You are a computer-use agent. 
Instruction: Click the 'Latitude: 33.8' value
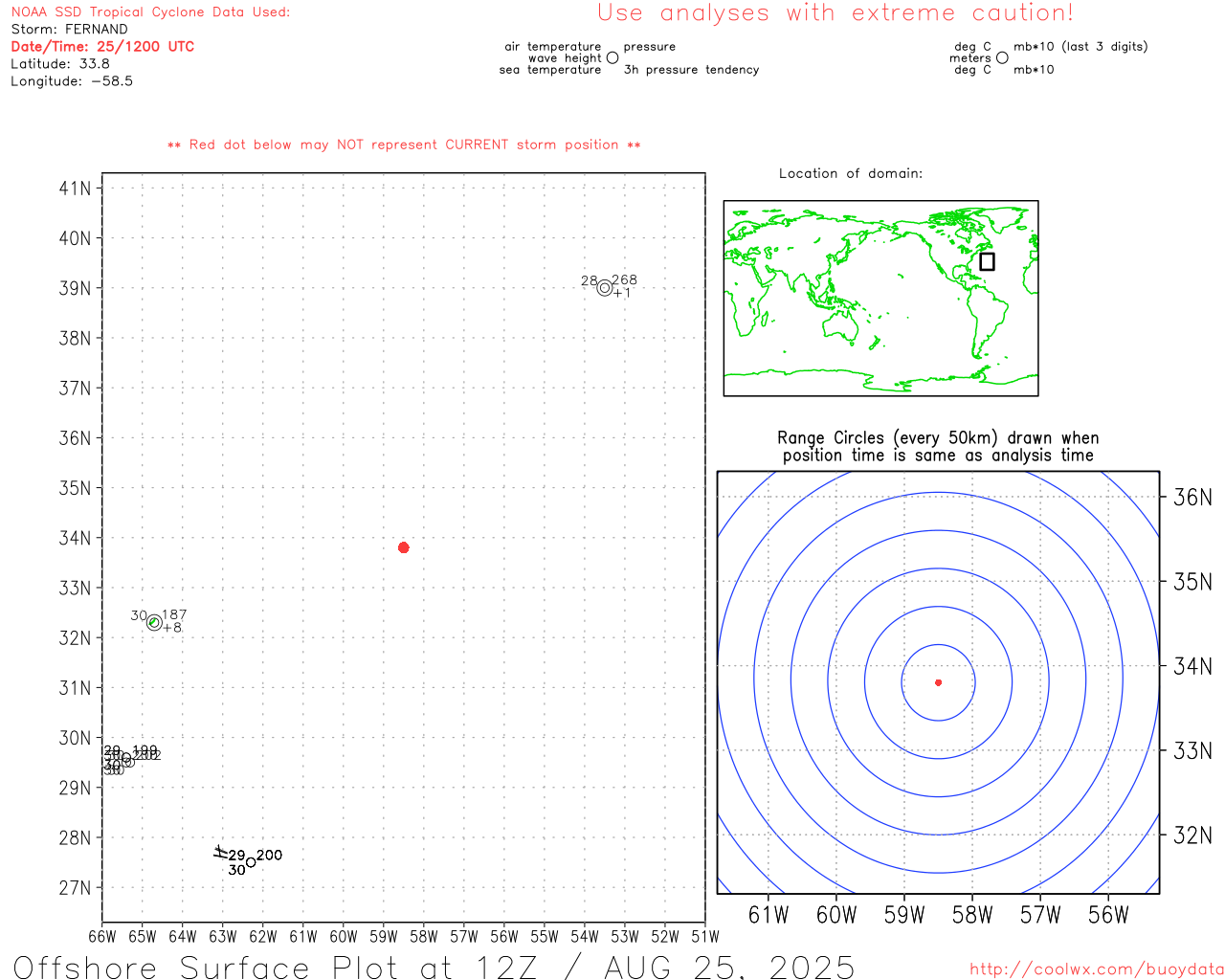(60, 64)
